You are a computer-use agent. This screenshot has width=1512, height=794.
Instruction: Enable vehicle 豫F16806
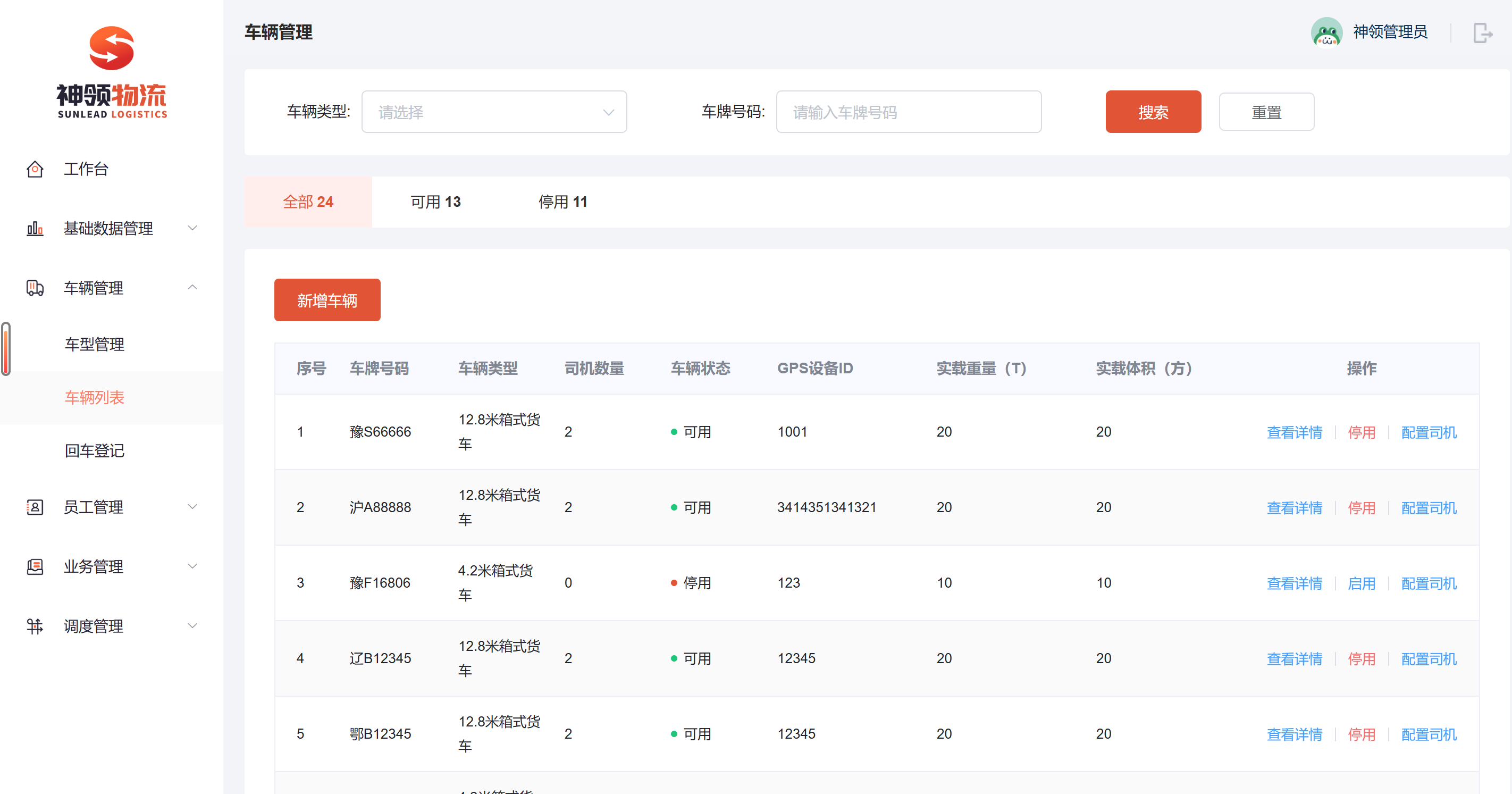pyautogui.click(x=1362, y=583)
